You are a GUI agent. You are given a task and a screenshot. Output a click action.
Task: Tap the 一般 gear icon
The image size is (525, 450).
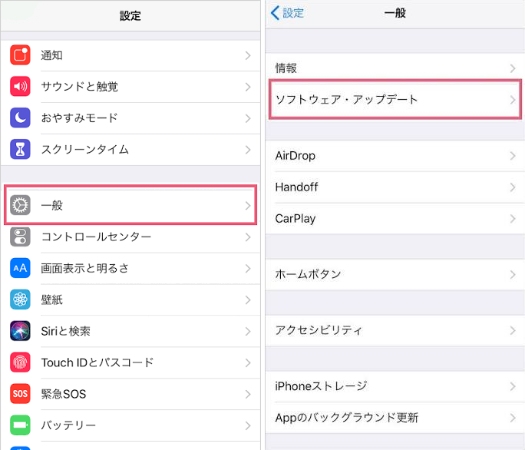(20, 205)
